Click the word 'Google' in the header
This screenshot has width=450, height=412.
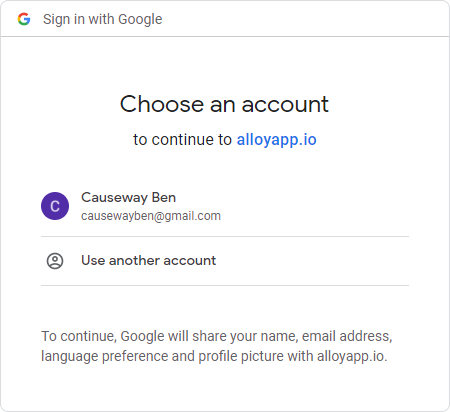pos(140,20)
